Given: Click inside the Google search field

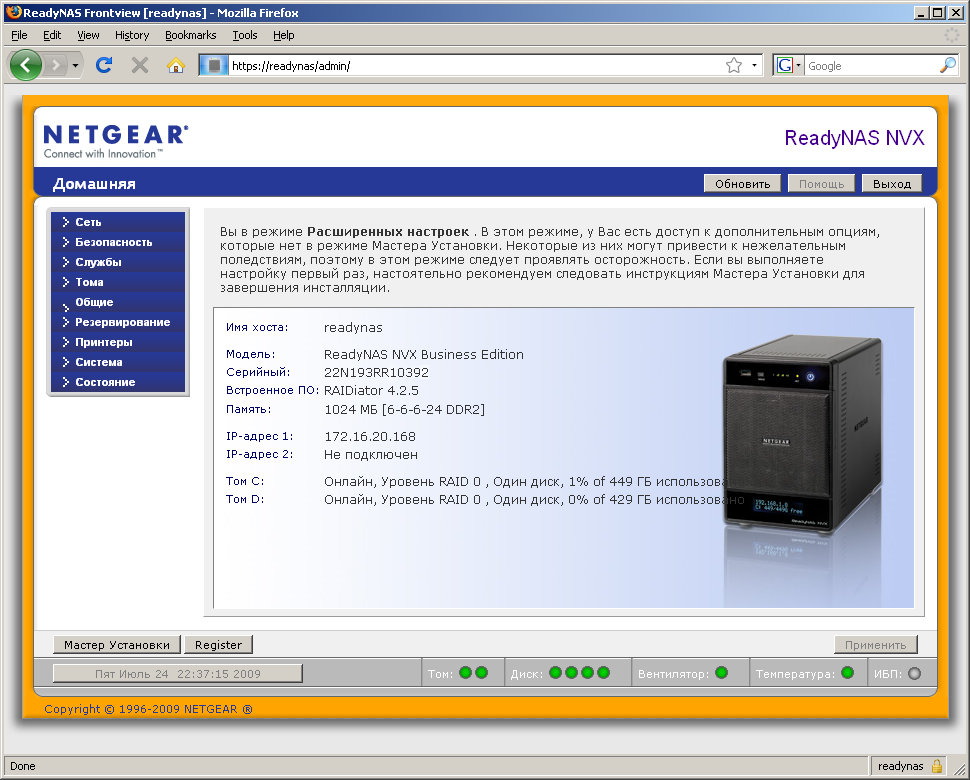Looking at the screenshot, I should point(871,66).
